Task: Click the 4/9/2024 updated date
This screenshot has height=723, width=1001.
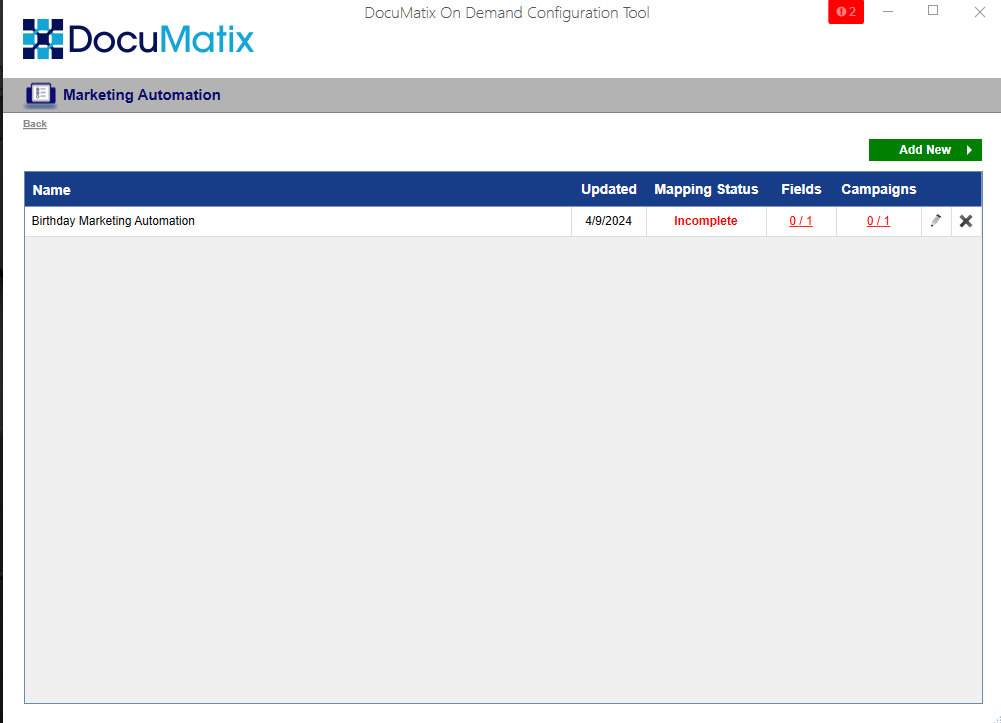Action: (x=608, y=221)
